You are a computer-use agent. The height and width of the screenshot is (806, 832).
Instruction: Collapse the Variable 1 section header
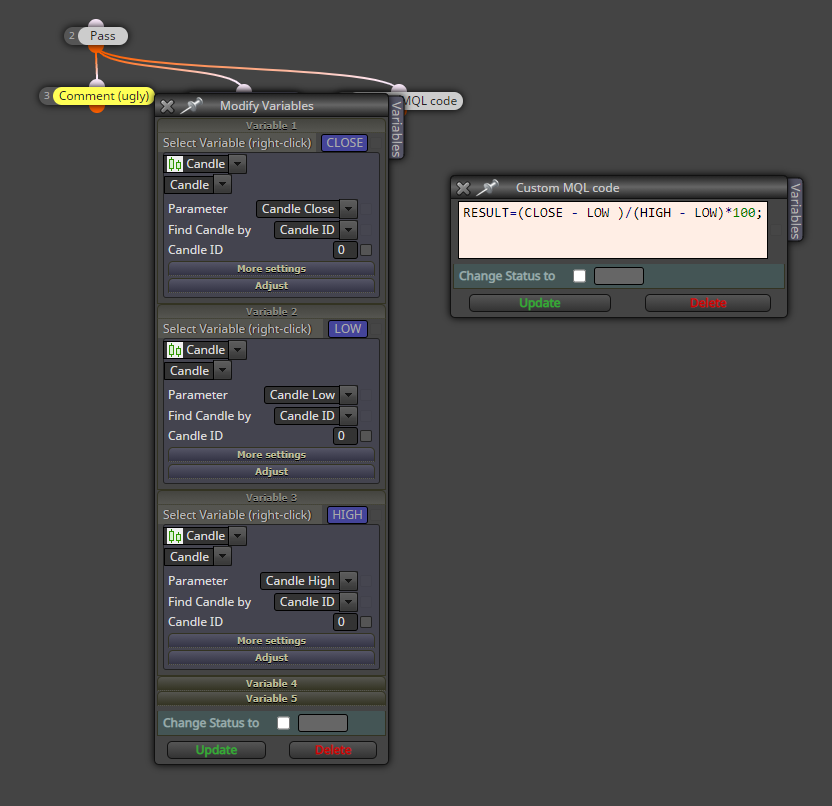pyautogui.click(x=271, y=126)
